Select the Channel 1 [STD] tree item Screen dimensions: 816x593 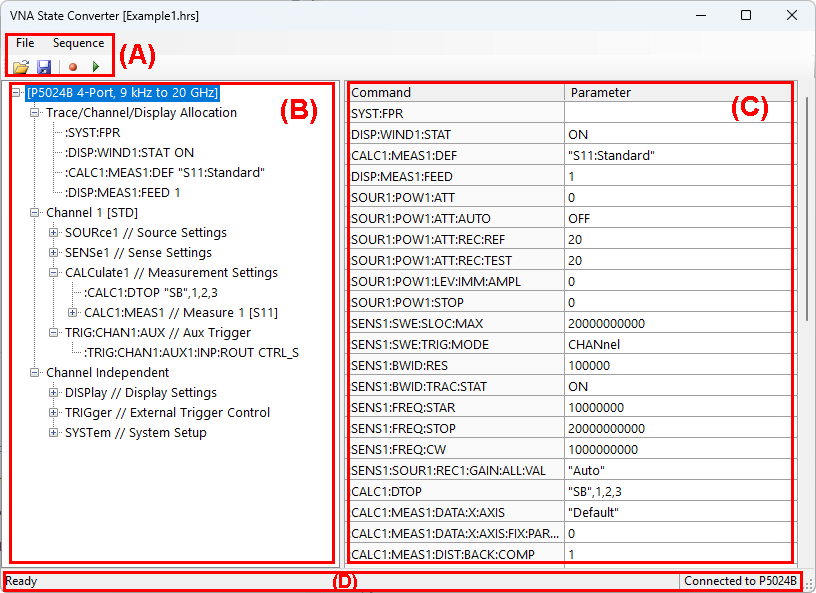point(91,213)
